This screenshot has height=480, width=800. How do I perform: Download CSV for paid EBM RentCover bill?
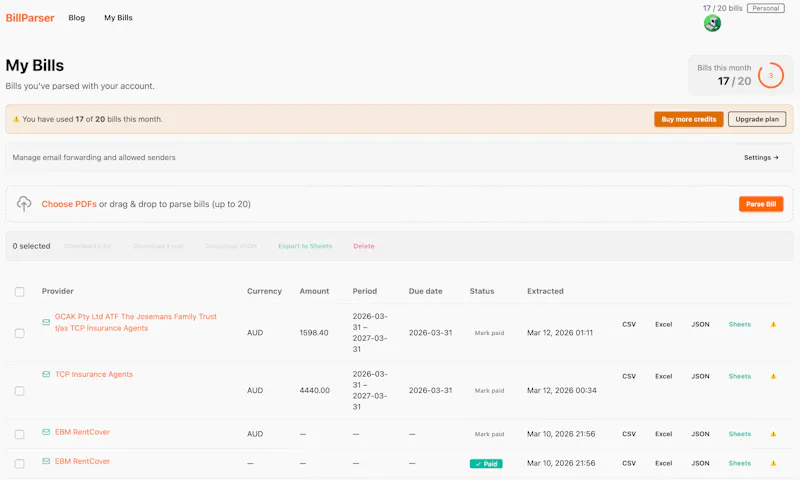point(629,464)
